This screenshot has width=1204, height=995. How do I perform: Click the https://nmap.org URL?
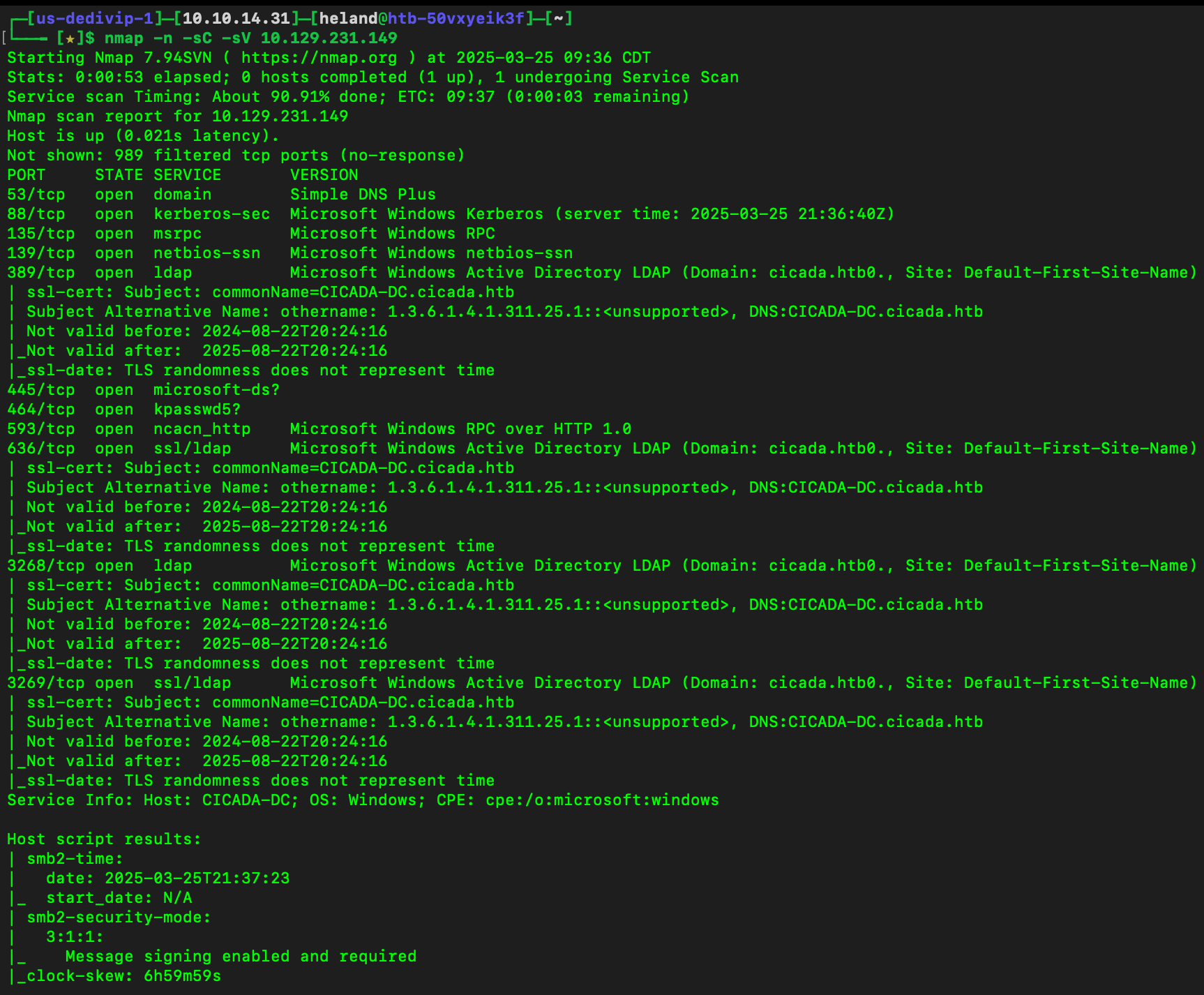click(319, 58)
